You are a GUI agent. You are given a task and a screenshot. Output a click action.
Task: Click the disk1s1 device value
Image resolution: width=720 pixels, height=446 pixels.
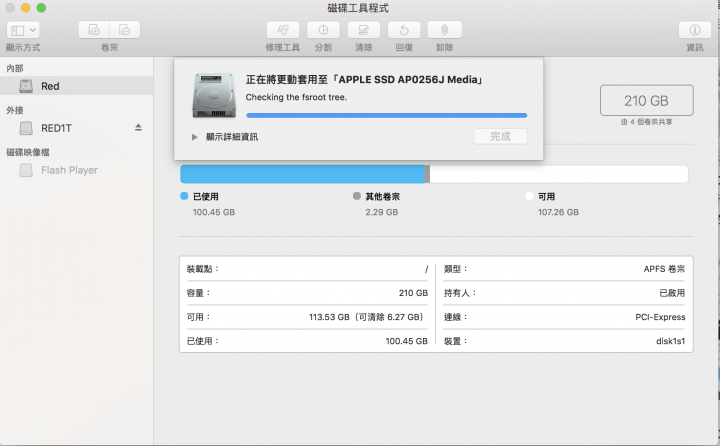pyautogui.click(x=670, y=341)
